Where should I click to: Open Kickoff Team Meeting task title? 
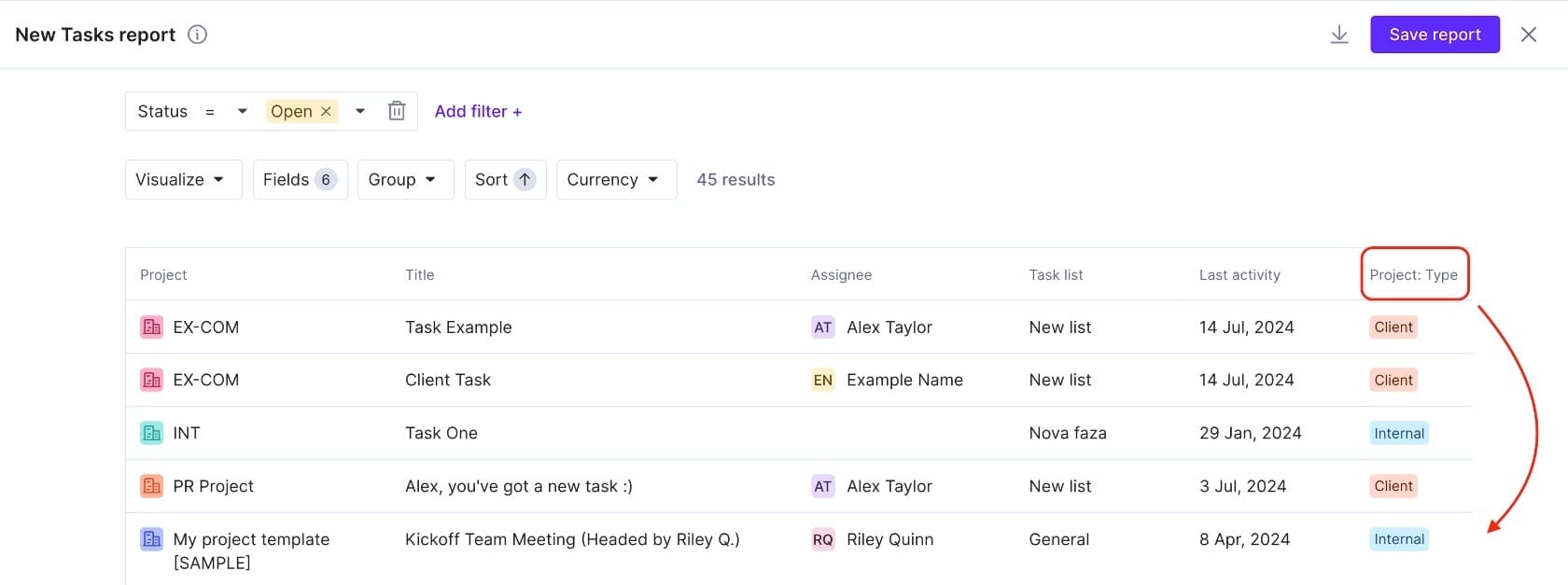(572, 539)
